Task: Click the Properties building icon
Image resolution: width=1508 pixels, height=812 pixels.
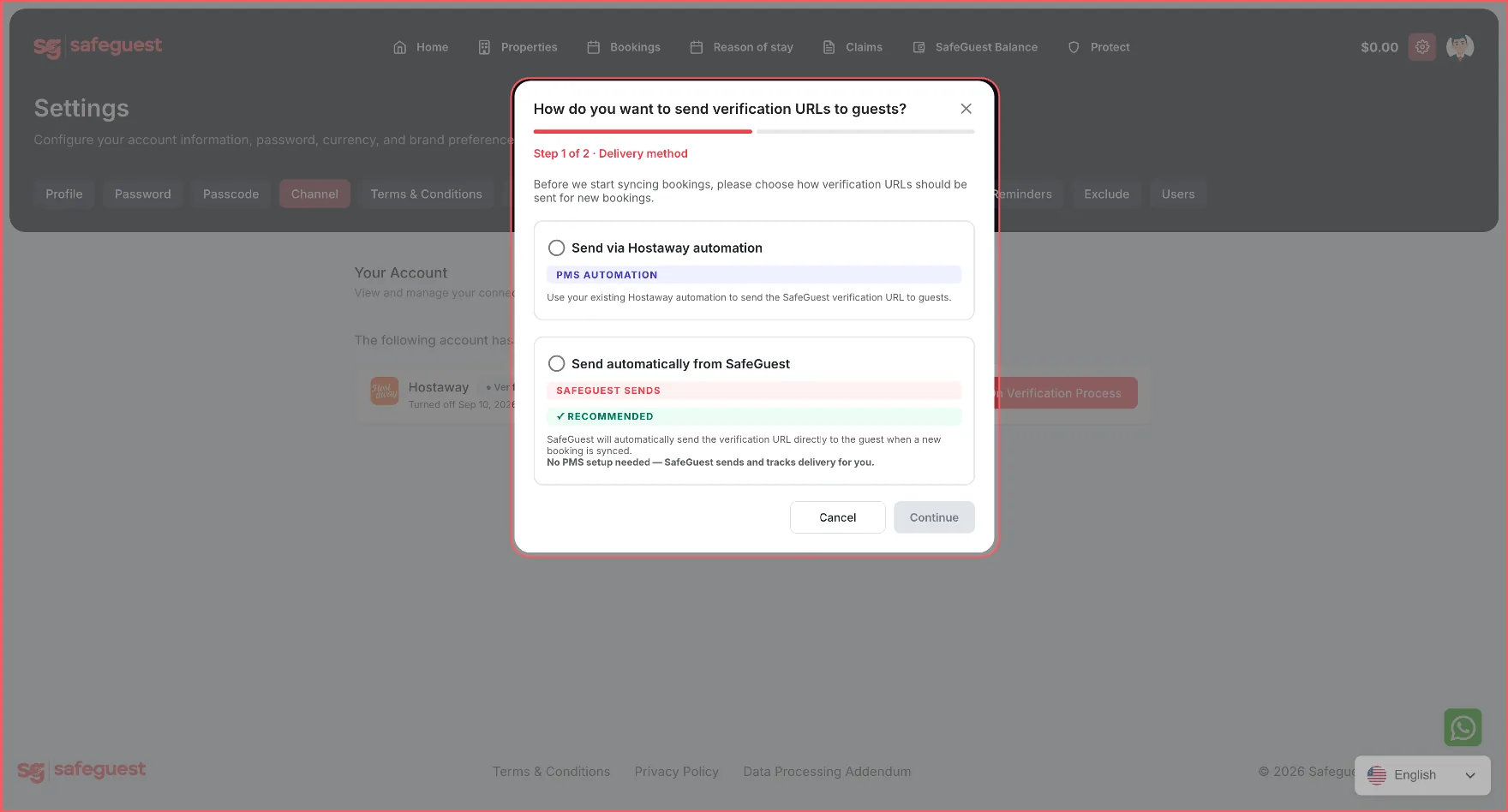Action: pyautogui.click(x=484, y=47)
